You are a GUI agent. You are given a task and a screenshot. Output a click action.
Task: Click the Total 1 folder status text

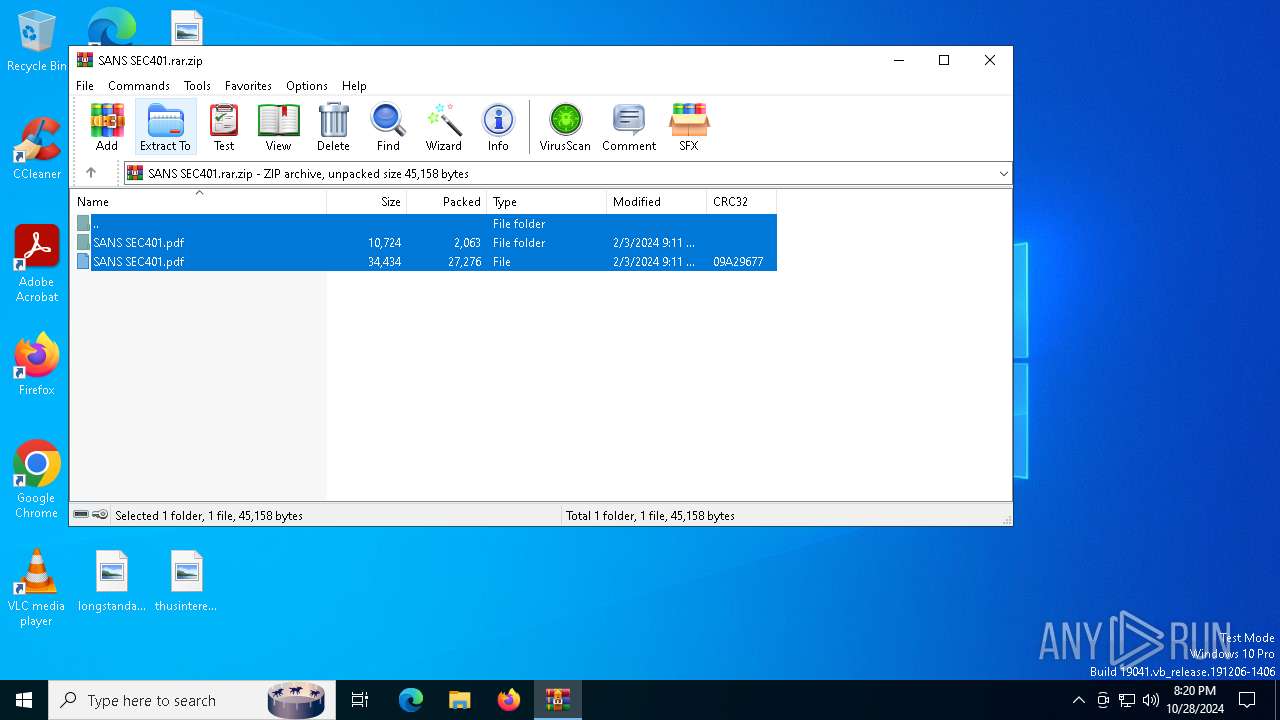click(x=650, y=516)
